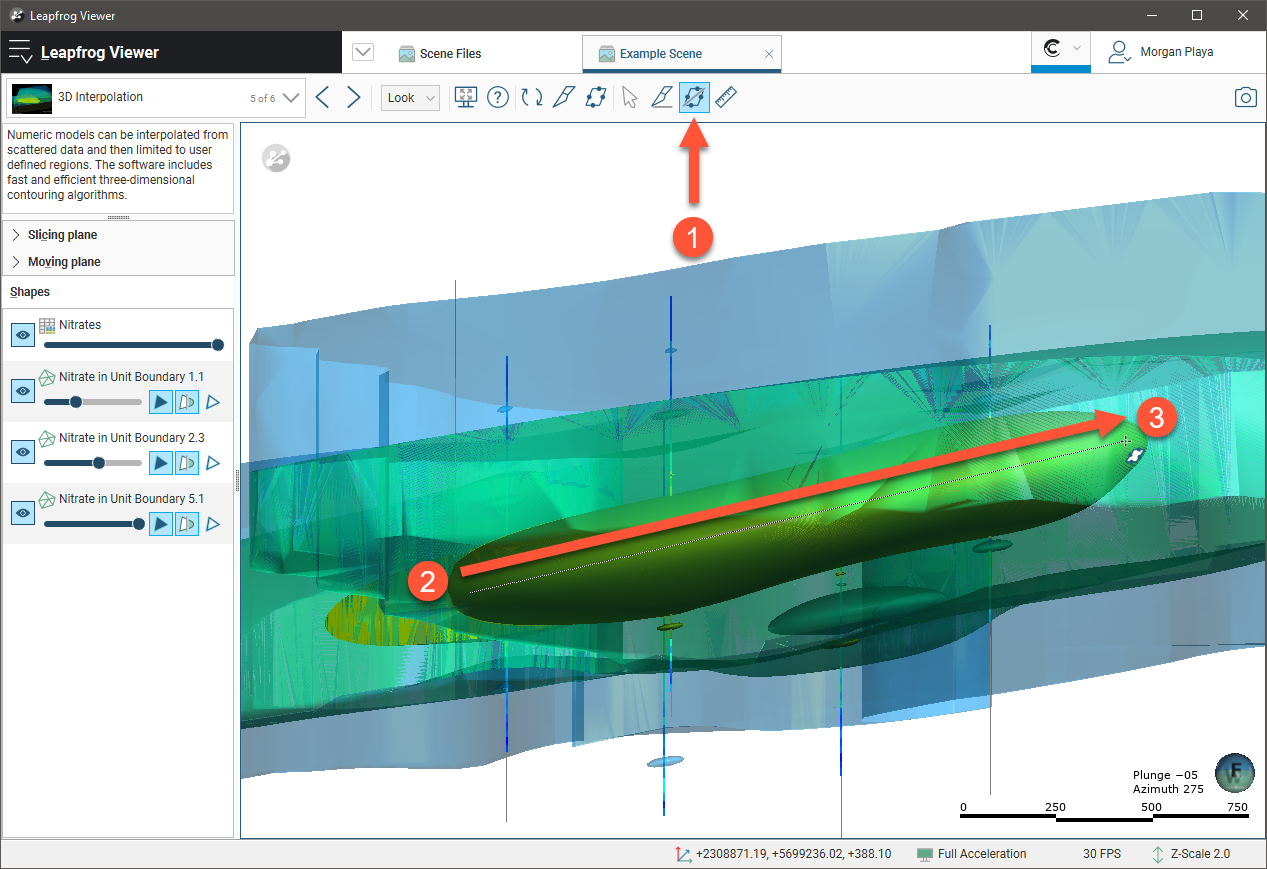This screenshot has height=869, width=1267.
Task: Click the hamburger menu next to Leapfrog Viewer
Action: [x=20, y=52]
